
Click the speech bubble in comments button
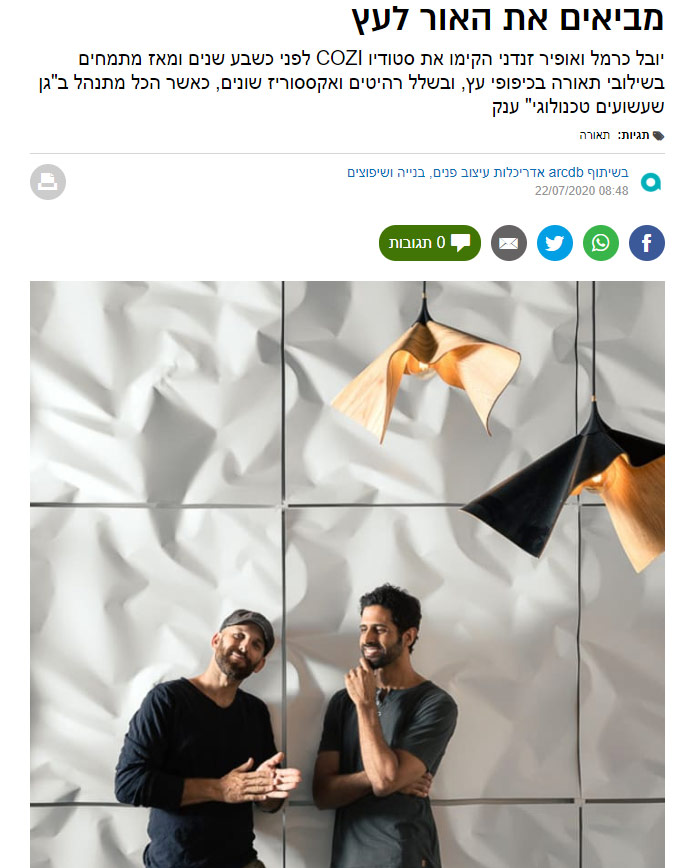[460, 243]
